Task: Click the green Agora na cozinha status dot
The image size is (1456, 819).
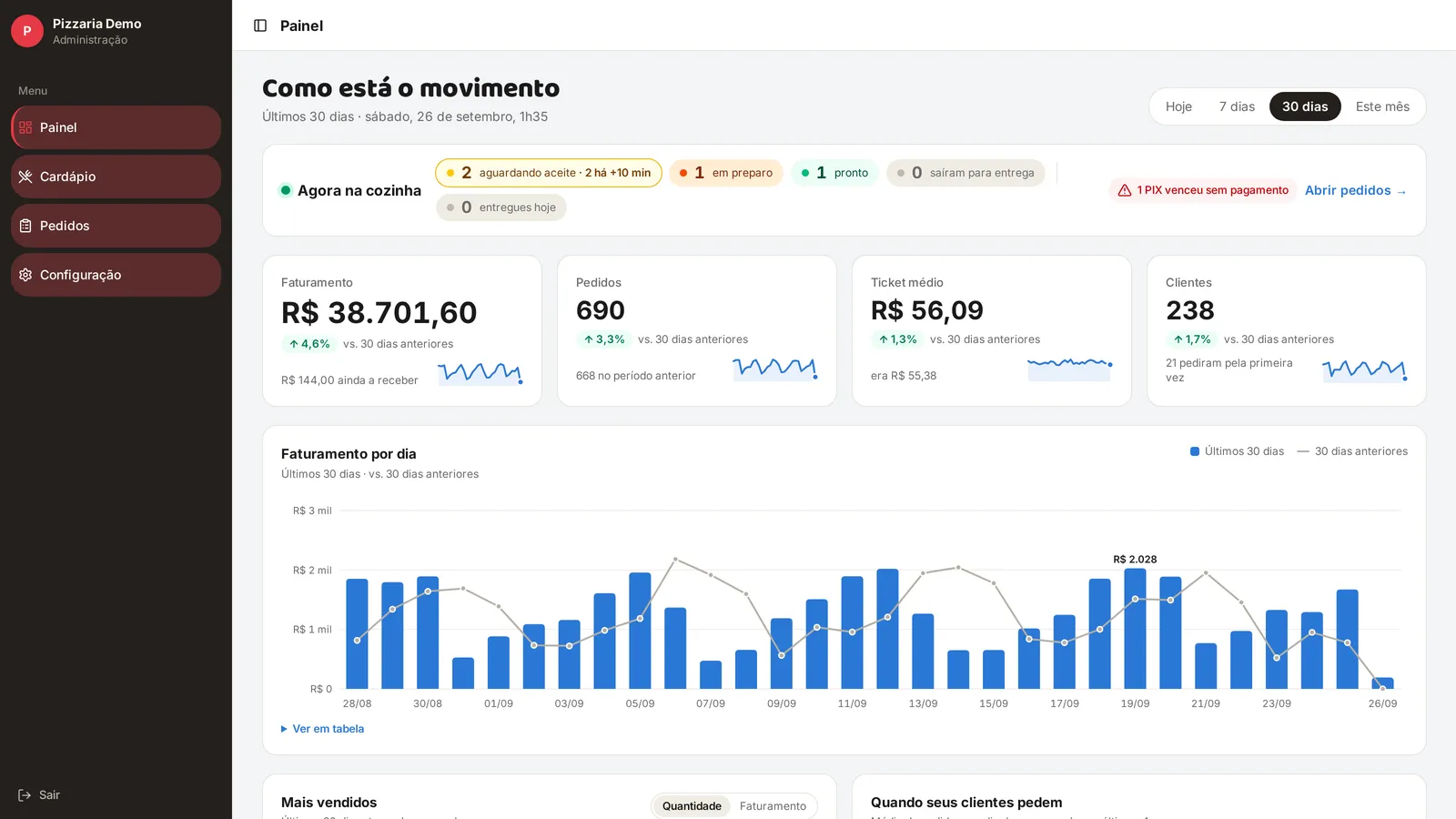Action: point(286,190)
